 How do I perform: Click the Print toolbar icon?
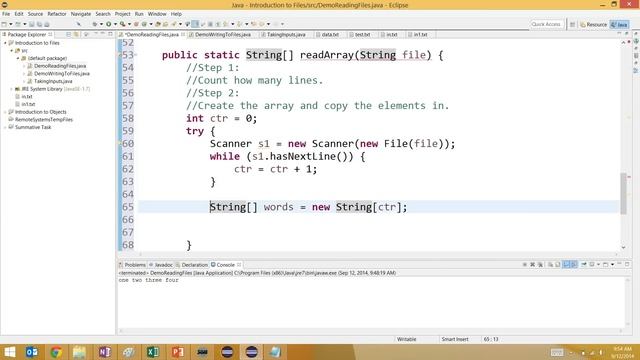[x=47, y=24]
